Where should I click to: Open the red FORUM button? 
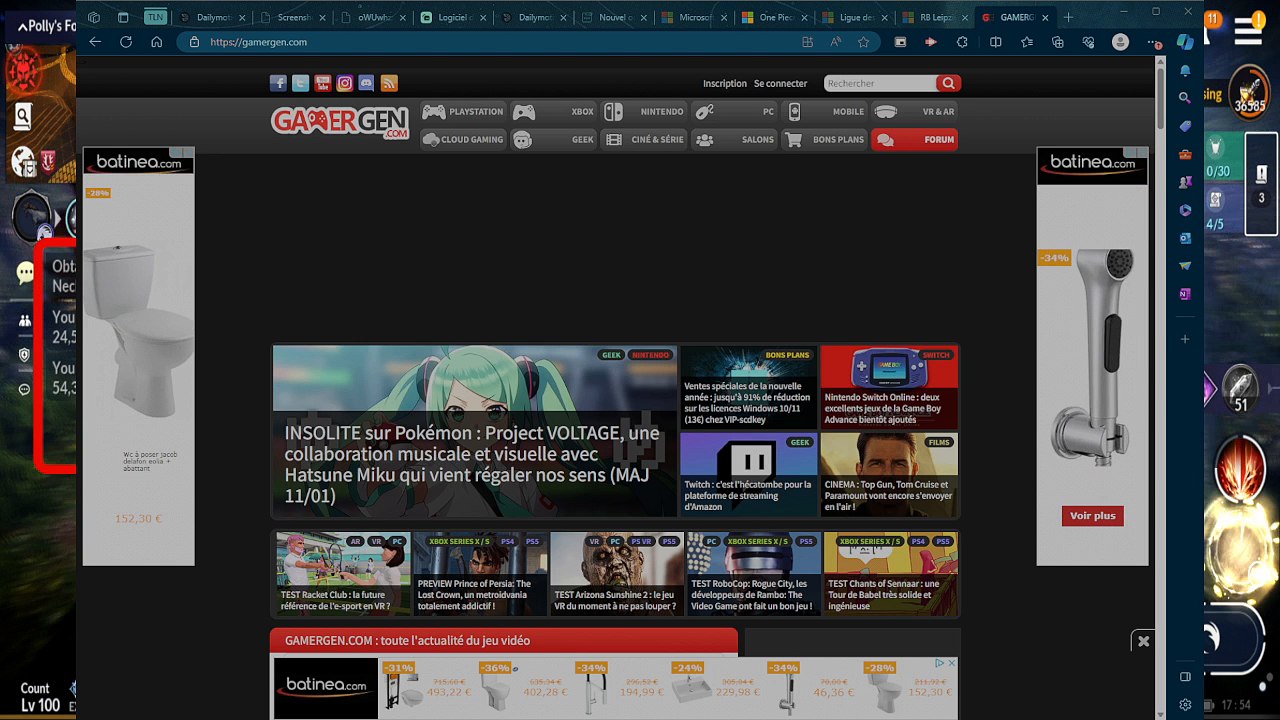[915, 140]
